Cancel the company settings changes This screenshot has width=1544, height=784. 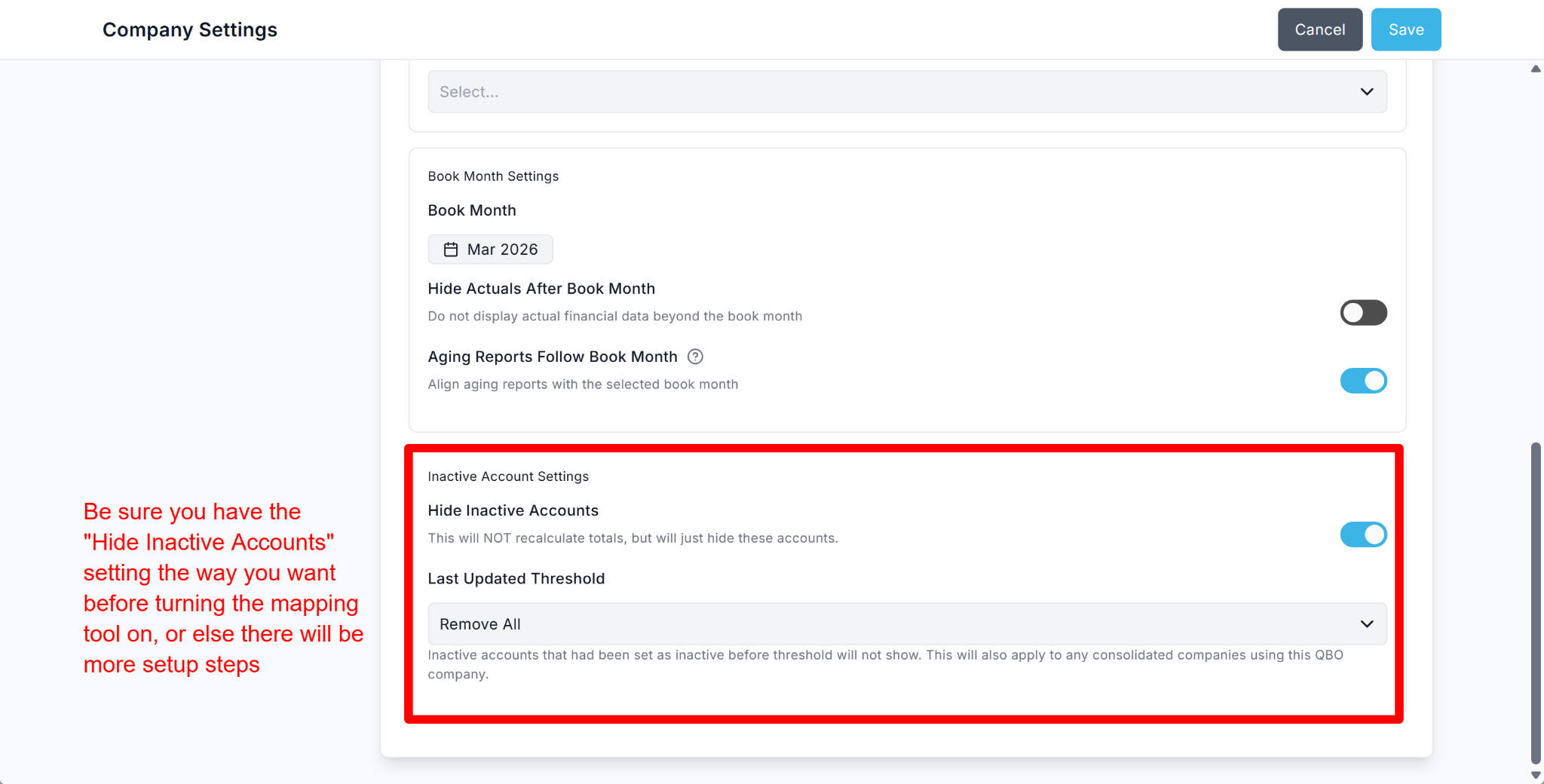1319,29
